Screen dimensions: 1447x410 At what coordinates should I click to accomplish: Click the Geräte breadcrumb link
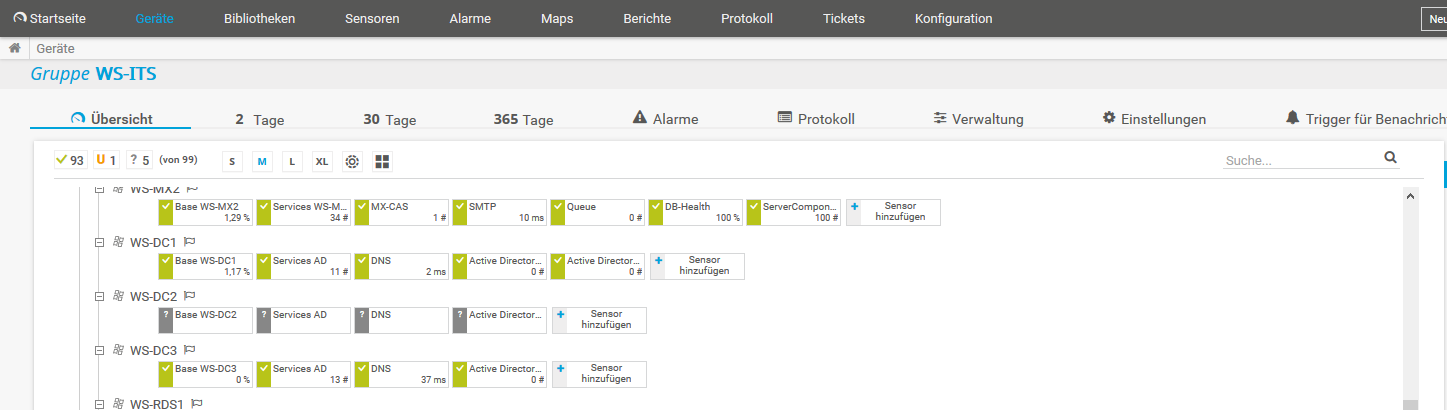(x=56, y=48)
